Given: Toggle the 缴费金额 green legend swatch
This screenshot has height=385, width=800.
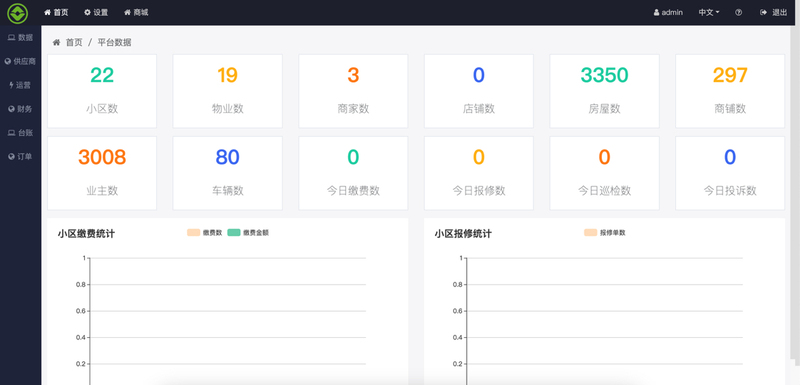Looking at the screenshot, I should (234, 233).
